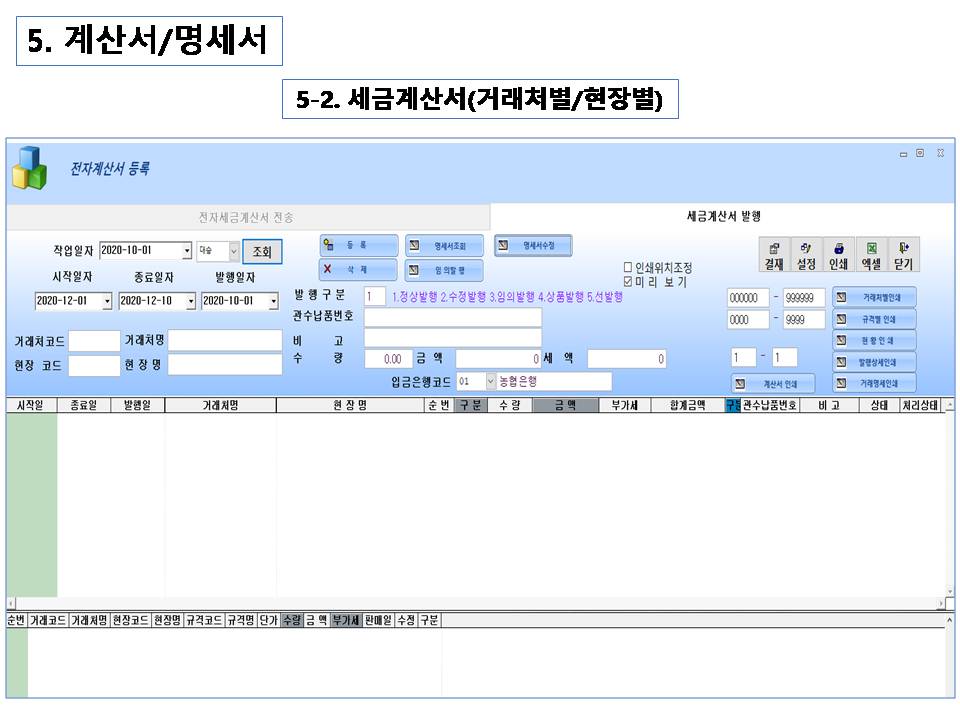Click the 명세서수정 button
Screen dimensions: 960x720
click(533, 245)
